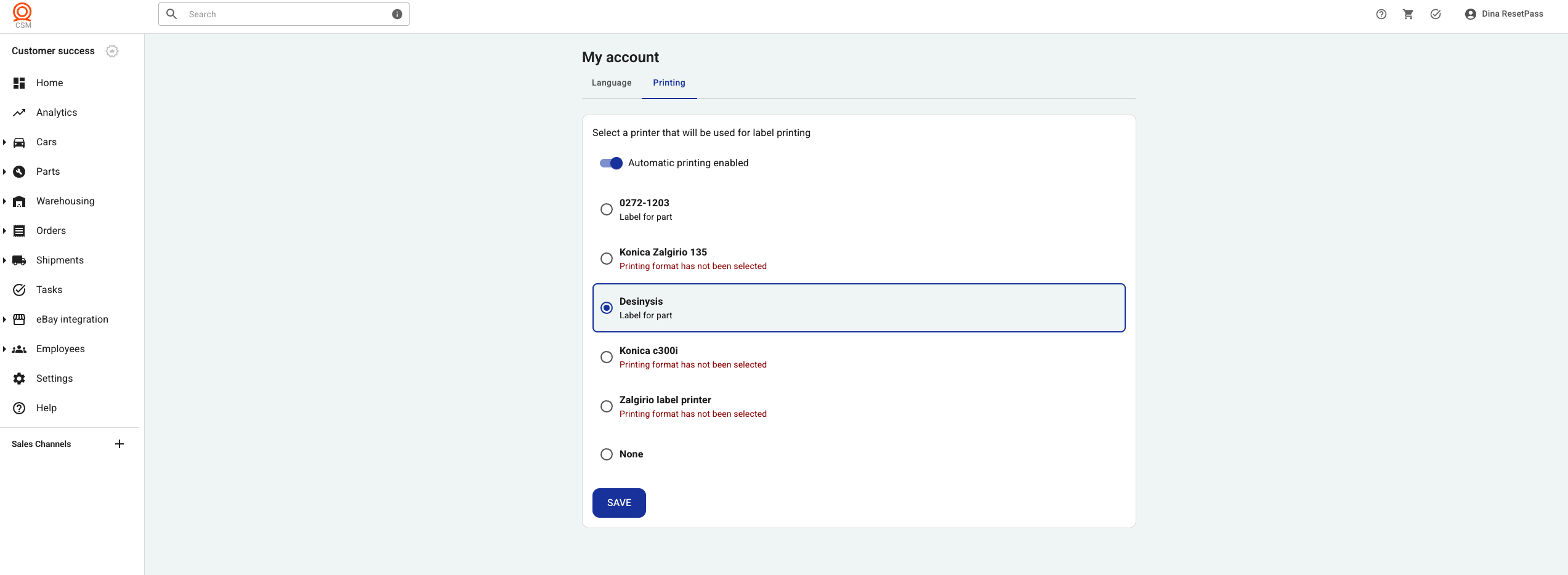Open the shopping cart icon
The image size is (1568, 575).
pos(1408,14)
